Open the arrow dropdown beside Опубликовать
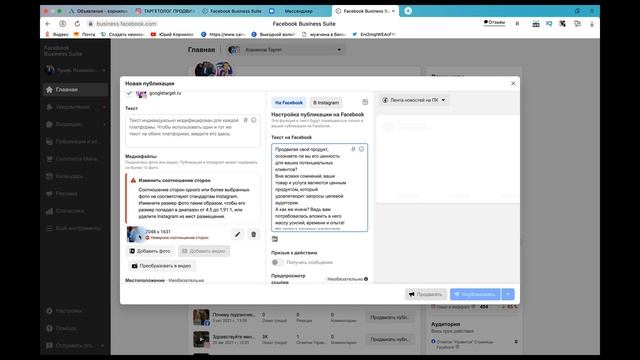Screen dimensions: 640x360 tap(508, 294)
